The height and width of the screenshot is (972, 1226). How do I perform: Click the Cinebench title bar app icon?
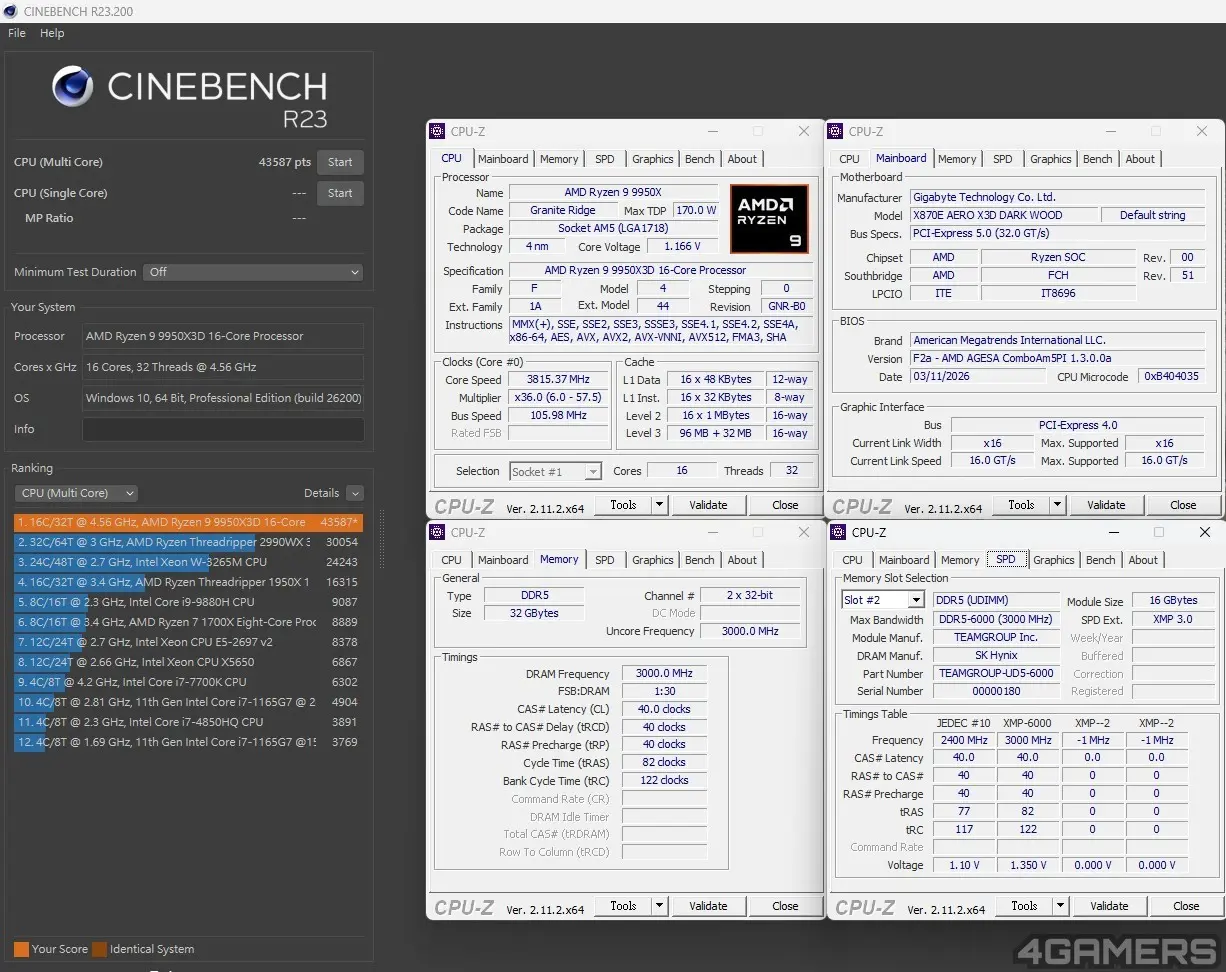[10, 11]
